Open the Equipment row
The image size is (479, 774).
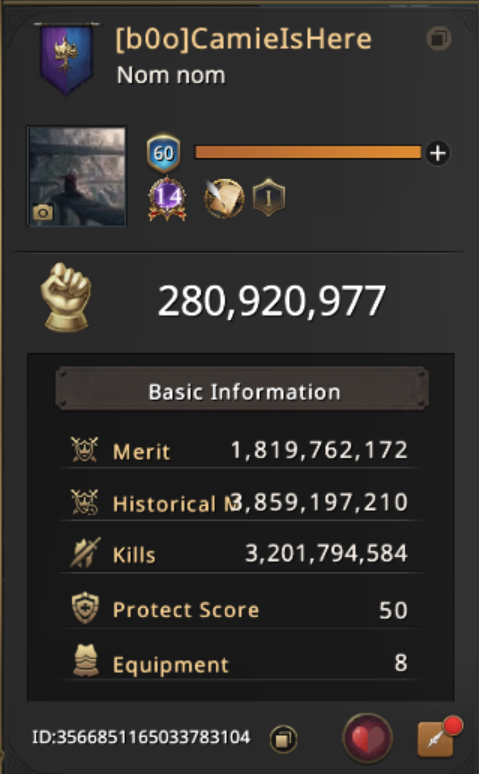coord(240,662)
